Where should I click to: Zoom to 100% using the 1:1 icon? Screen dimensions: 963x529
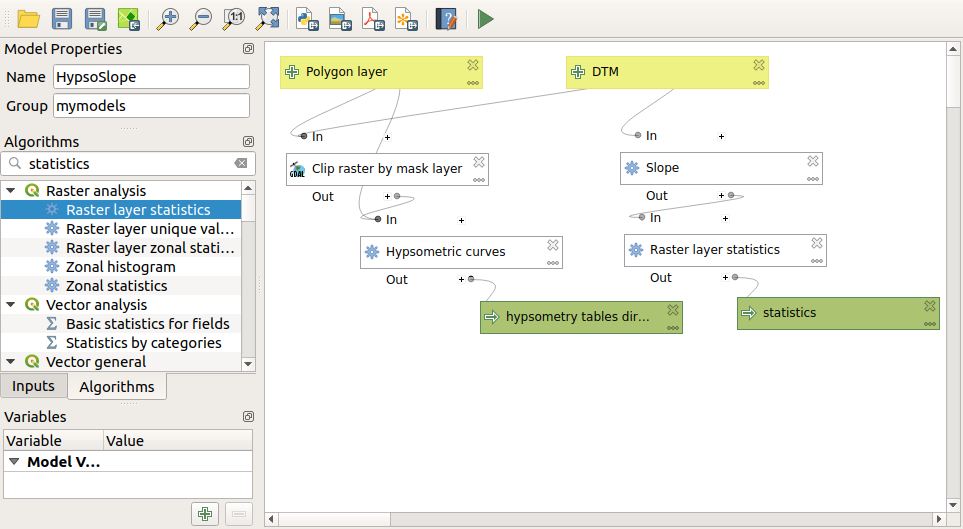pyautogui.click(x=235, y=18)
